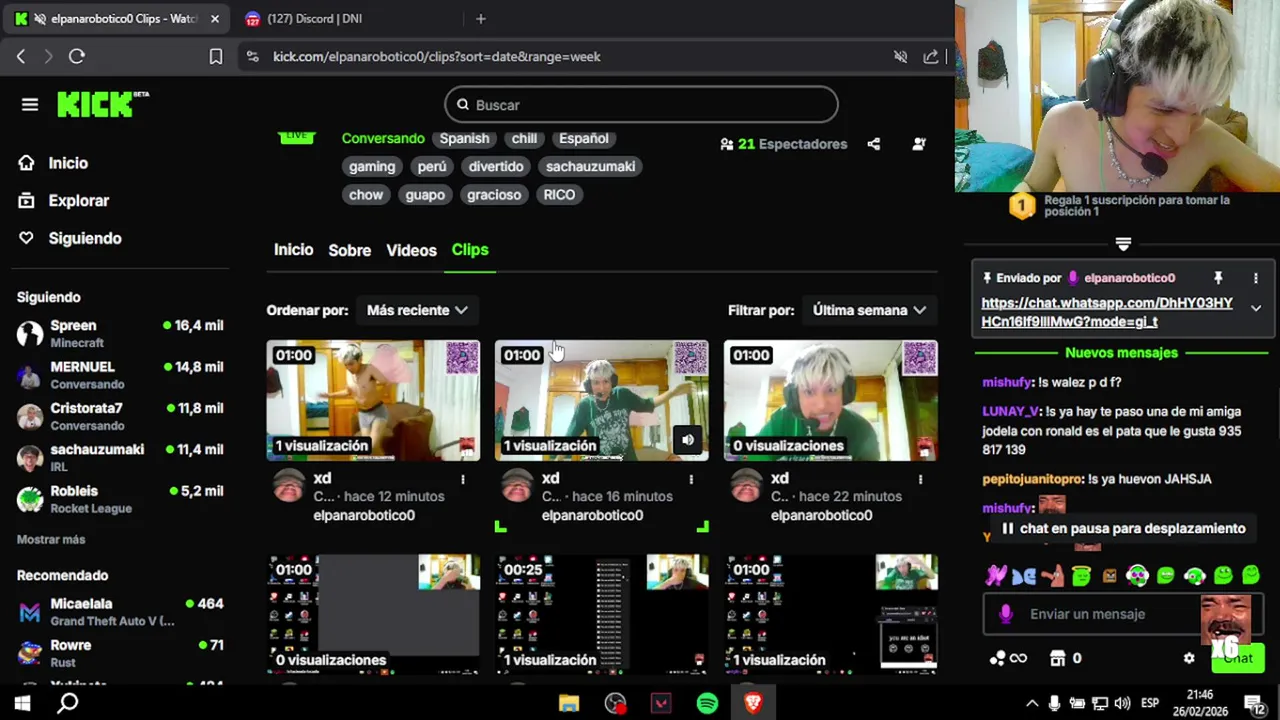Click the pin icon on the pinned message
The height and width of the screenshot is (720, 1280).
click(1218, 278)
